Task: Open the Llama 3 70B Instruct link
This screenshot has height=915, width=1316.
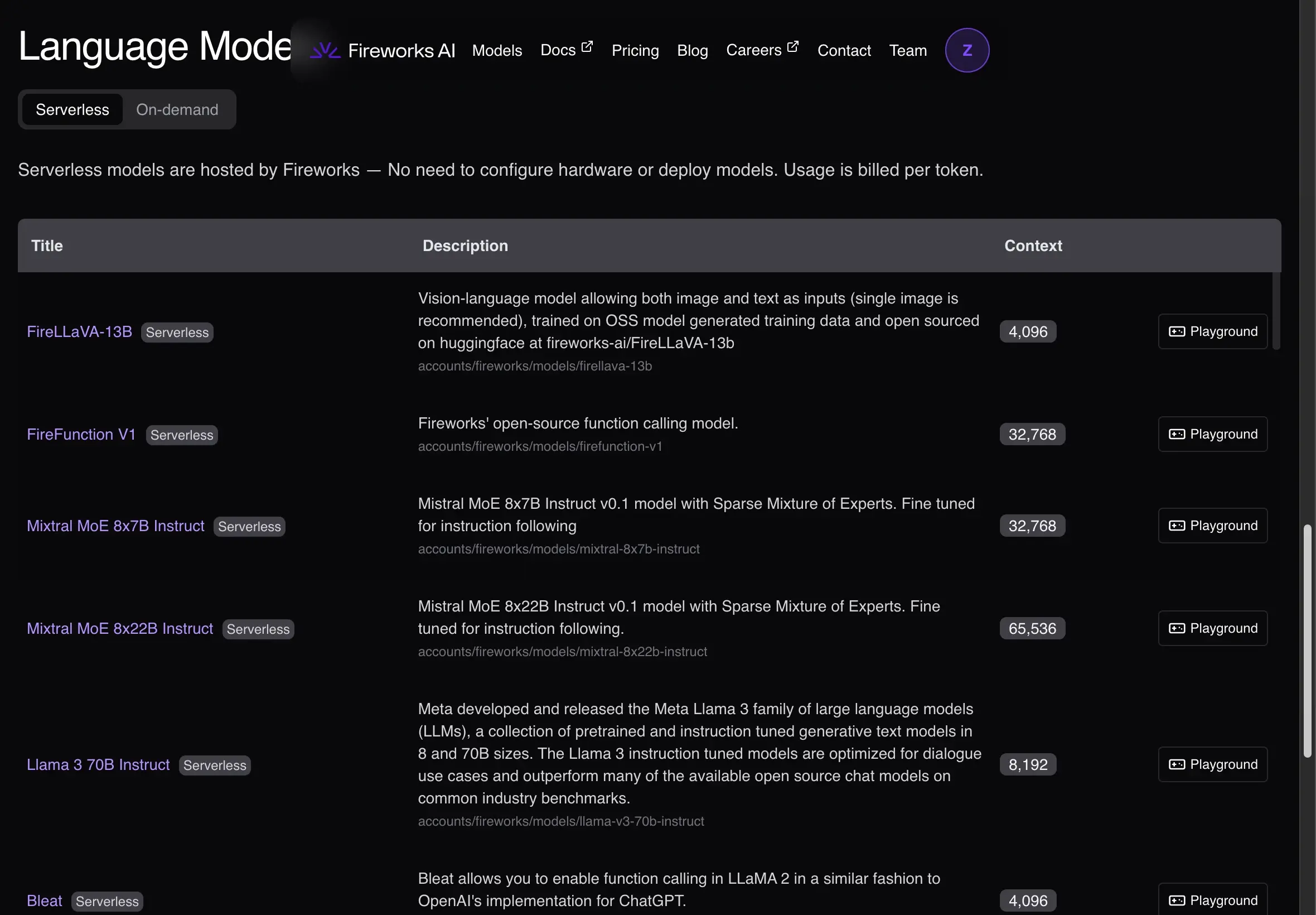Action: (98, 764)
